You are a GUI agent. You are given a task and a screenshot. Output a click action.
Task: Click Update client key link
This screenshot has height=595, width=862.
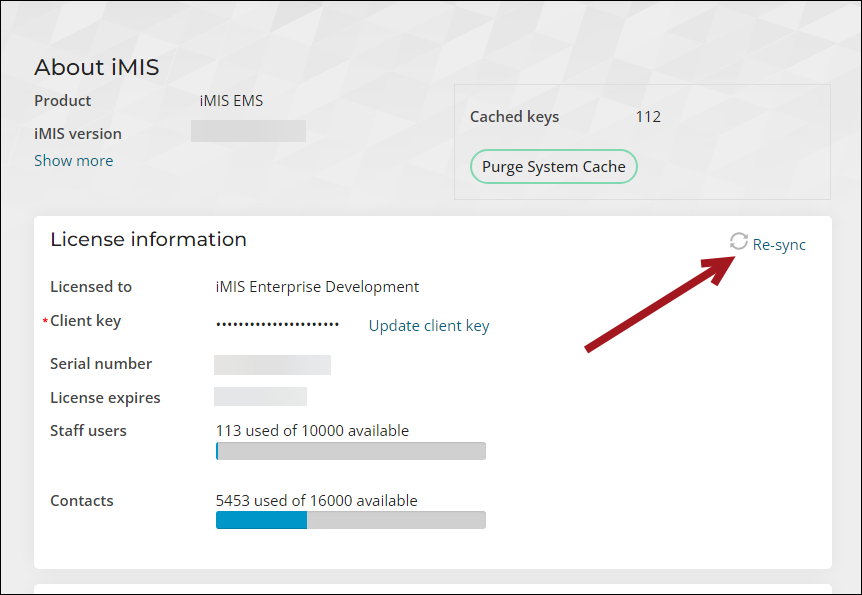point(429,326)
